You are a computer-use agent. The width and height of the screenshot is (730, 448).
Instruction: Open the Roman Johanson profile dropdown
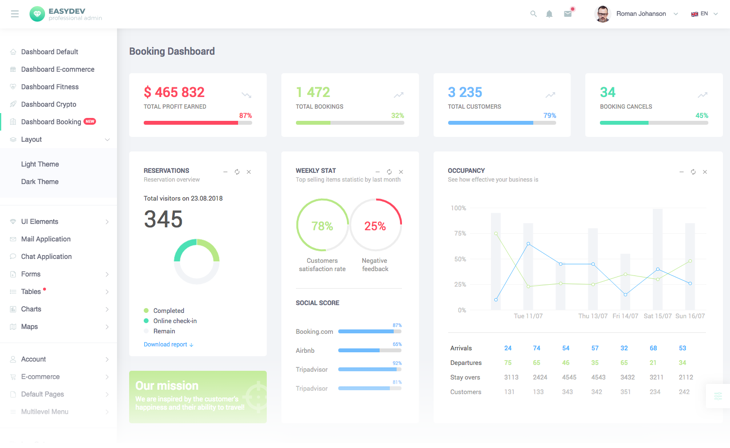[636, 14]
